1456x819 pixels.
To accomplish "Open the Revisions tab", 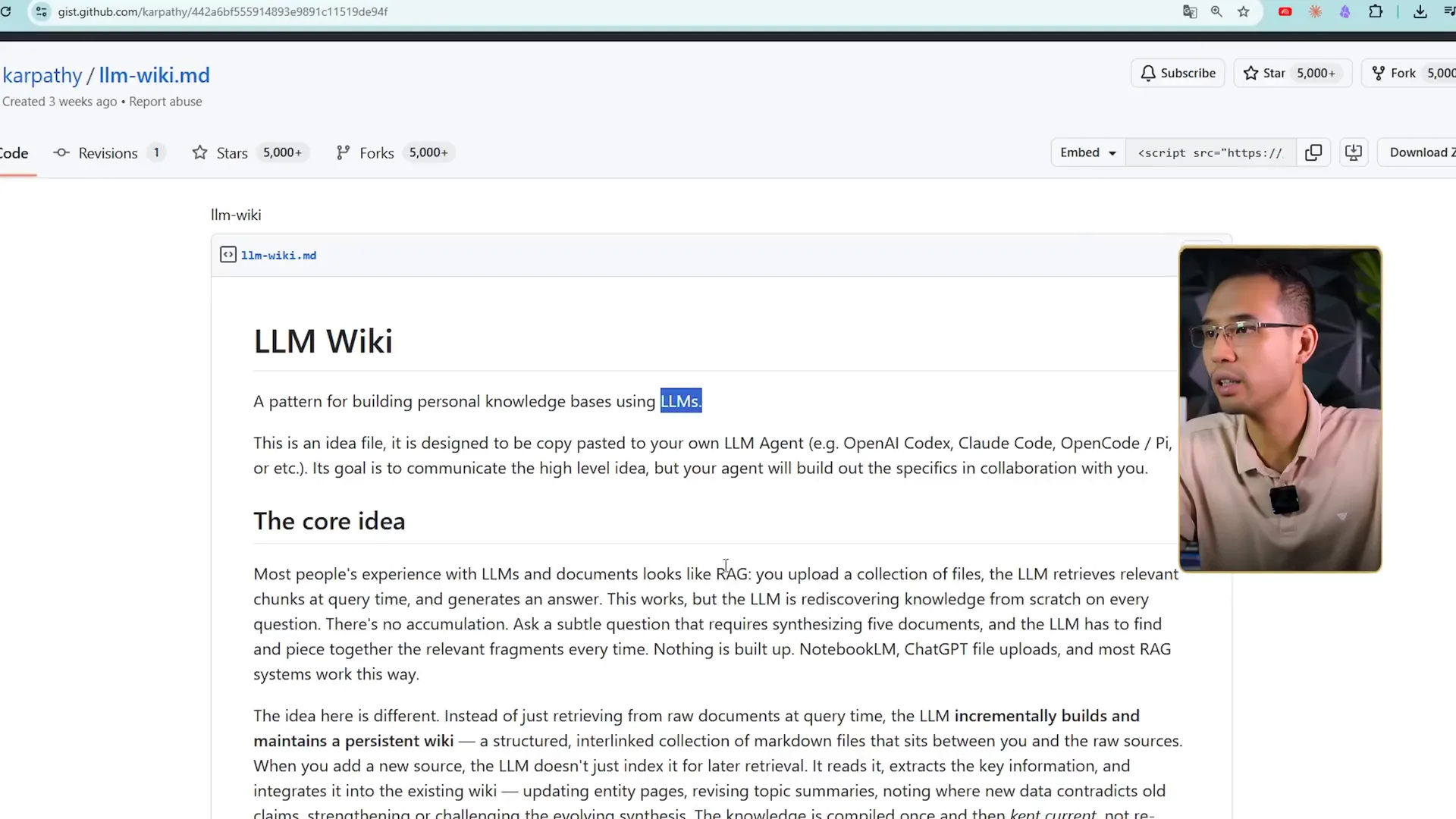I will click(x=108, y=153).
